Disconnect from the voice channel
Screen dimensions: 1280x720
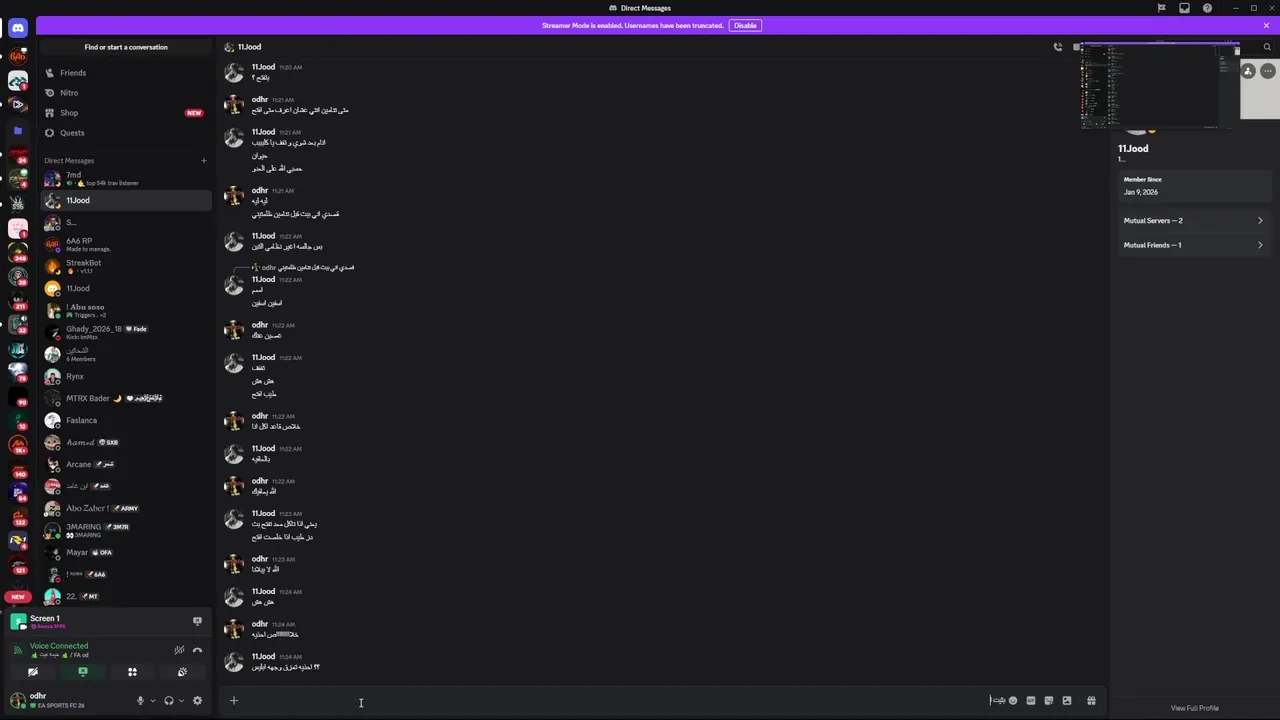[x=197, y=650]
